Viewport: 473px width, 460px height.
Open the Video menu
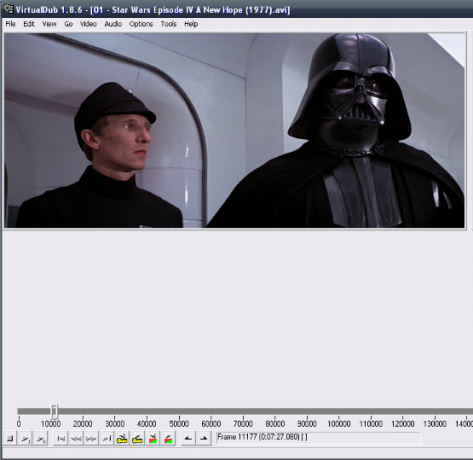[88, 24]
